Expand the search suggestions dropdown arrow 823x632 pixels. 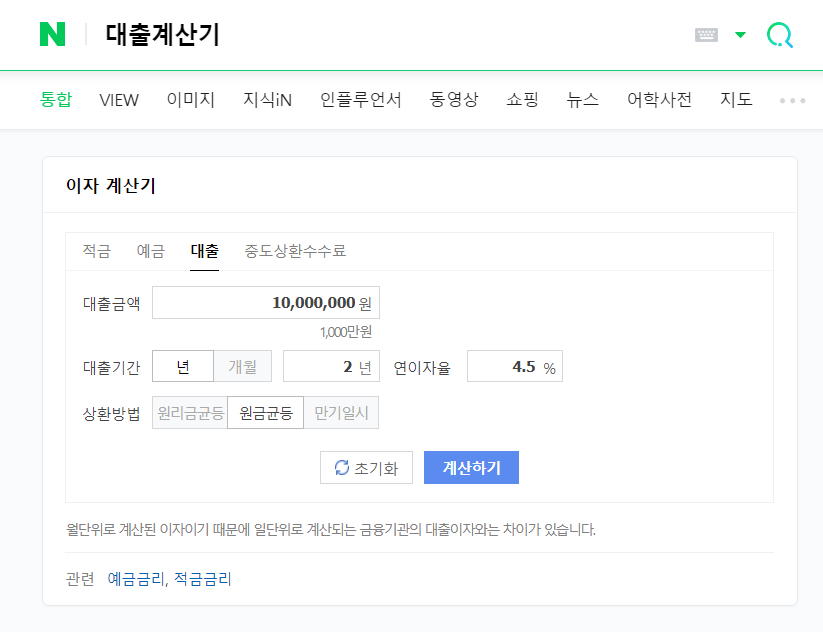tap(741, 35)
